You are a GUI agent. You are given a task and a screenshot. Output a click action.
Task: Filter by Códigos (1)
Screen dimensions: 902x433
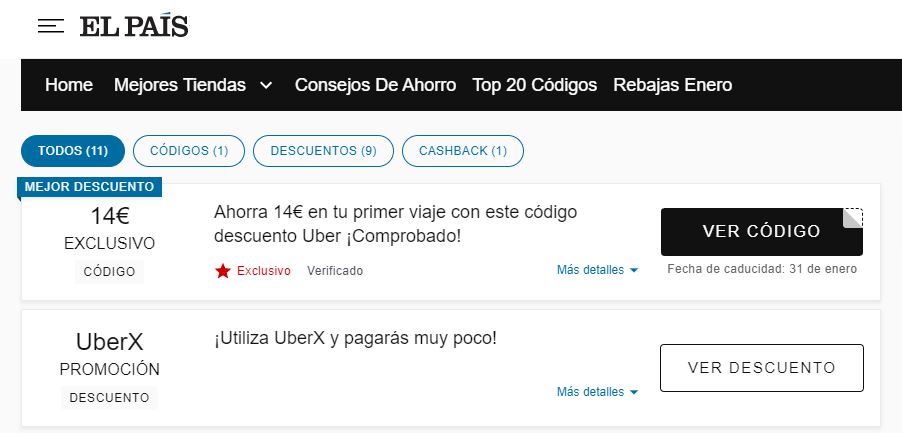pyautogui.click(x=189, y=151)
